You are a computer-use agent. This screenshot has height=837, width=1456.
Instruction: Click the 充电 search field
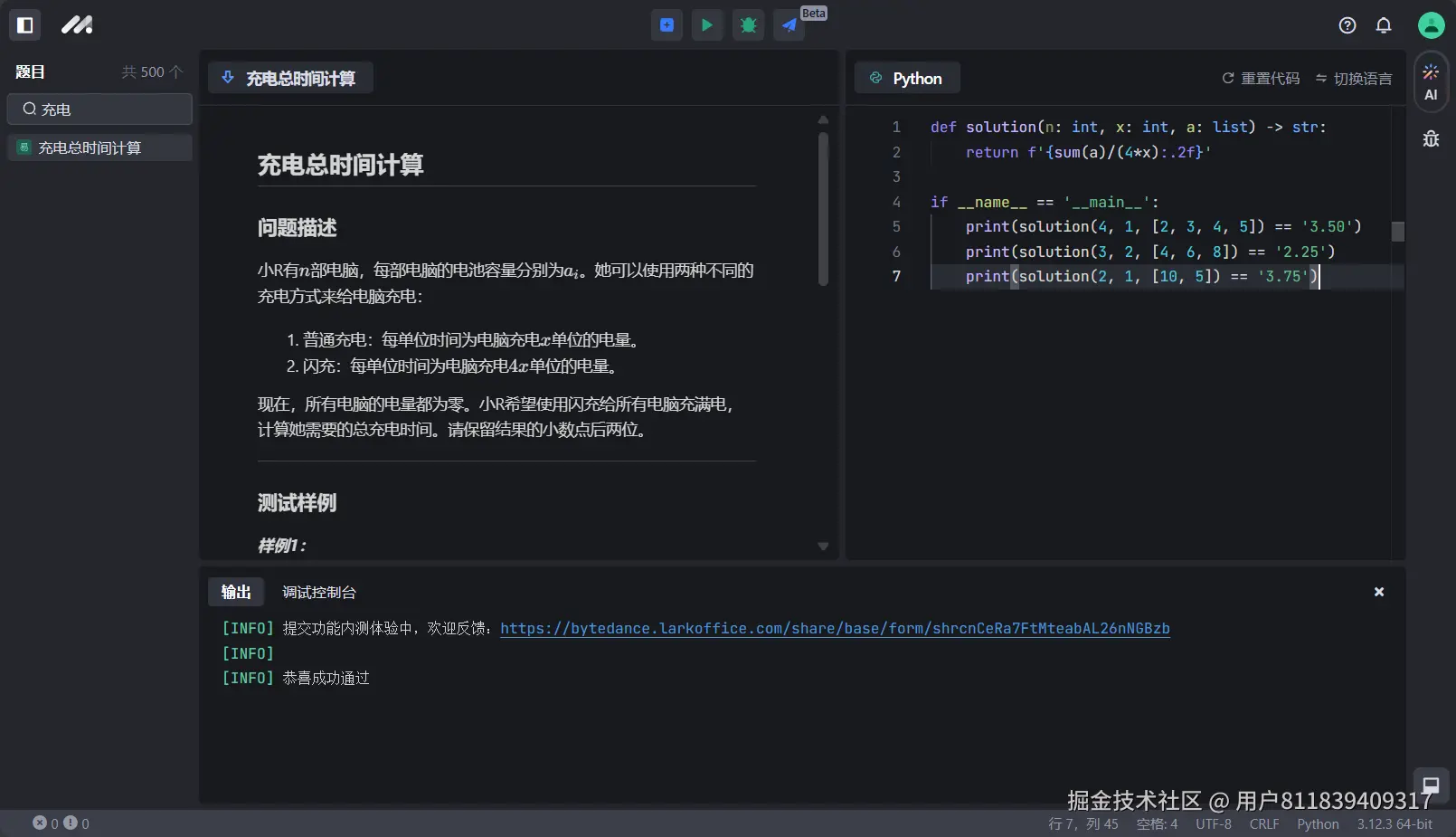(x=99, y=109)
